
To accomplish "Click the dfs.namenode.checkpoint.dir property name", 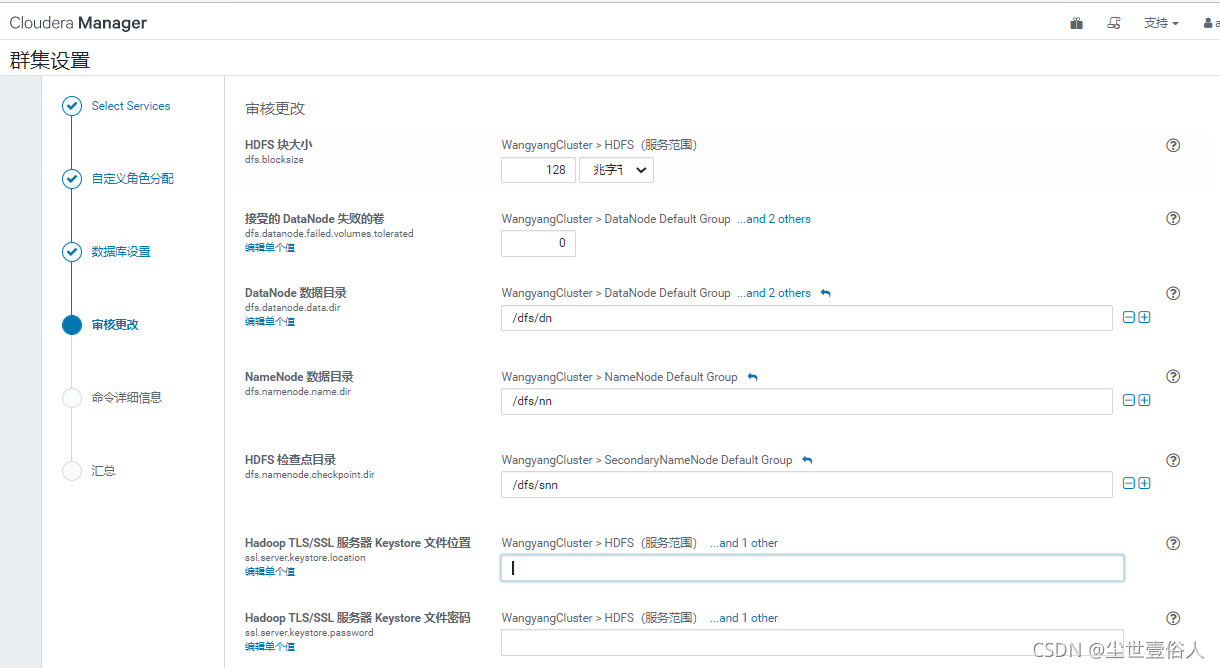I will click(310, 475).
